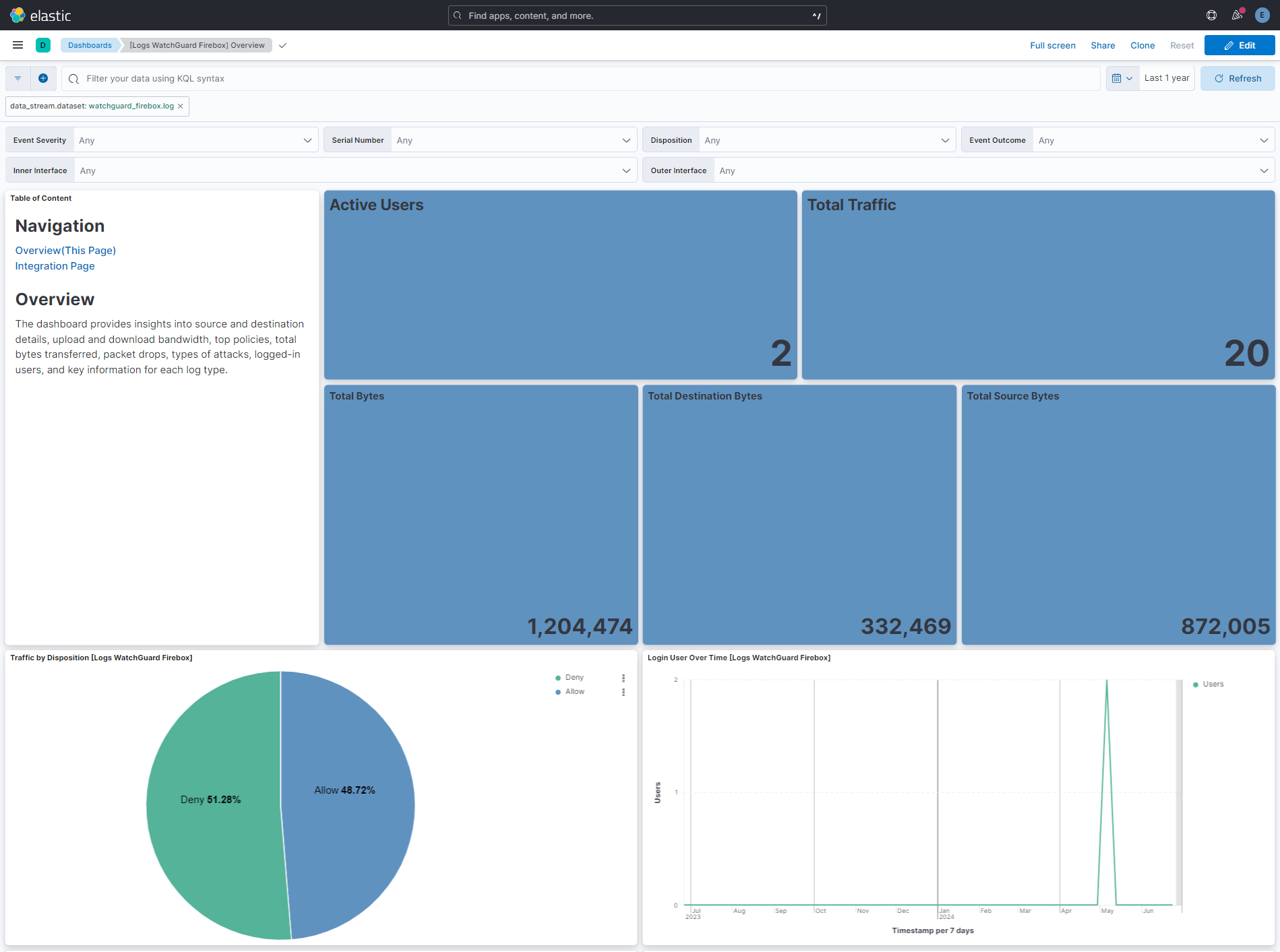Open the main navigation hamburger menu
Image resolution: width=1280 pixels, height=952 pixels.
18,45
